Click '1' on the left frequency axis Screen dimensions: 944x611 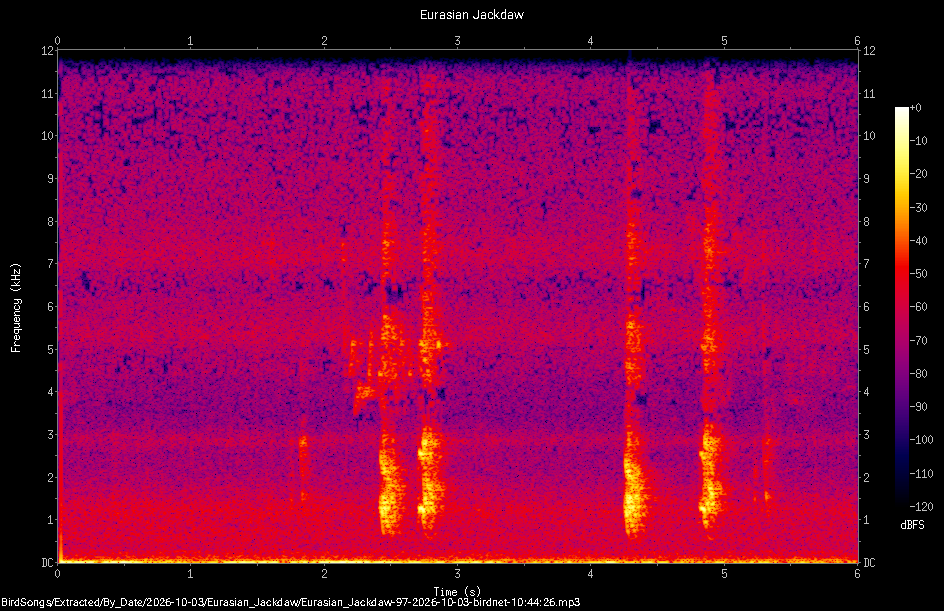50,520
